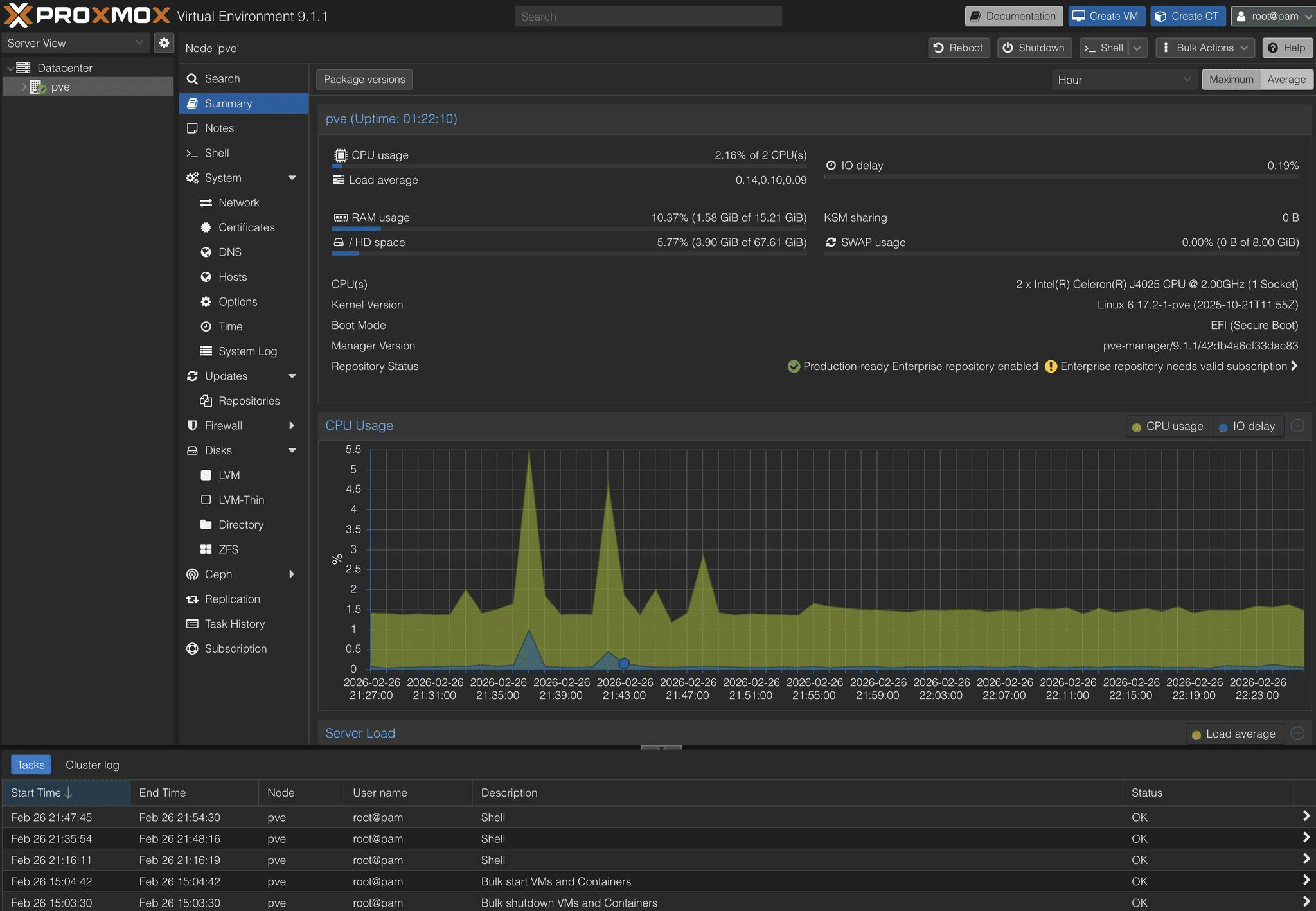Viewport: 1316px width, 911px height.
Task: Open the root@pam user menu
Action: pyautogui.click(x=1273, y=16)
